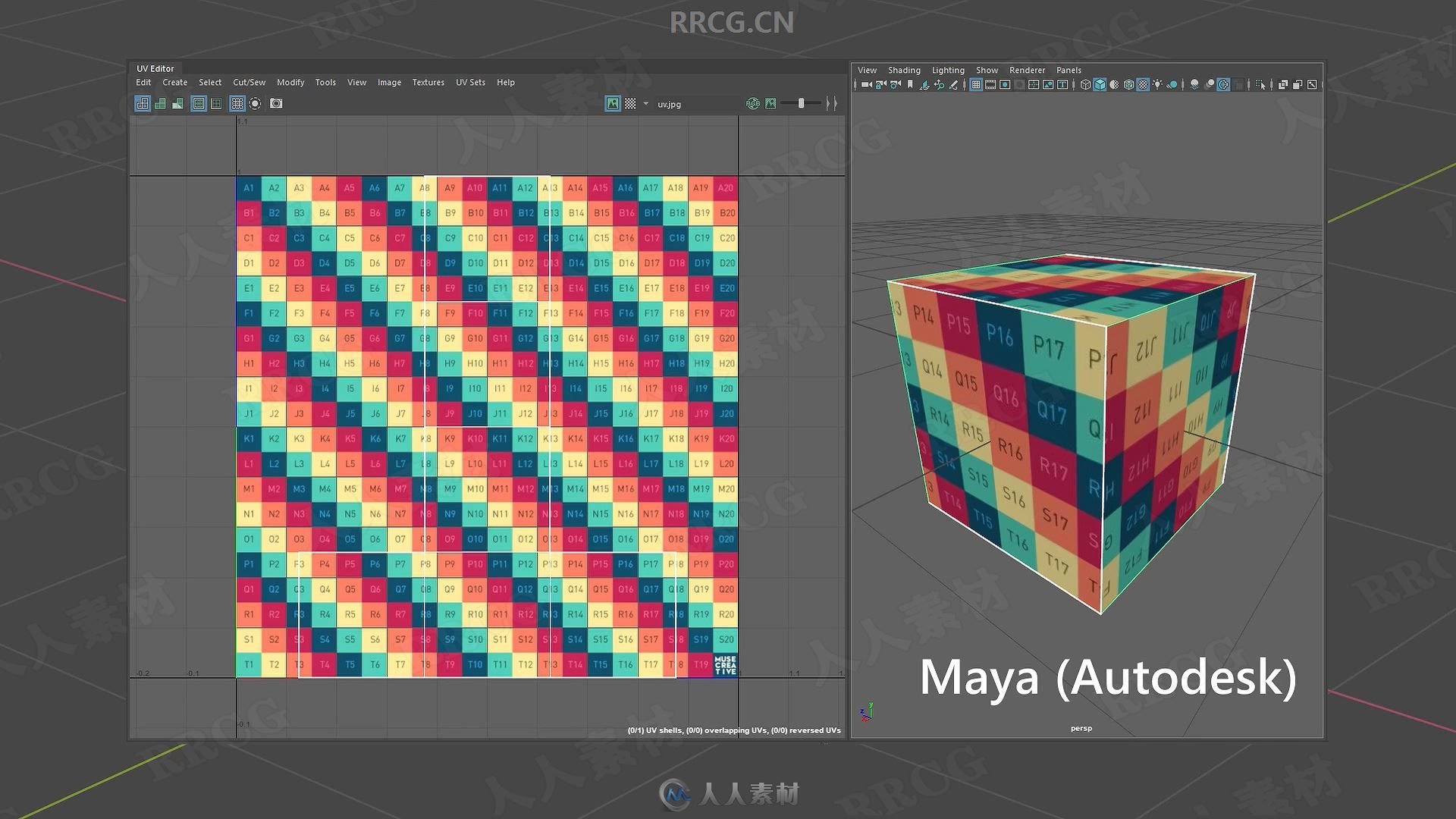Toggle safe title icon
Screen dimensions: 1456x819
point(1062,85)
